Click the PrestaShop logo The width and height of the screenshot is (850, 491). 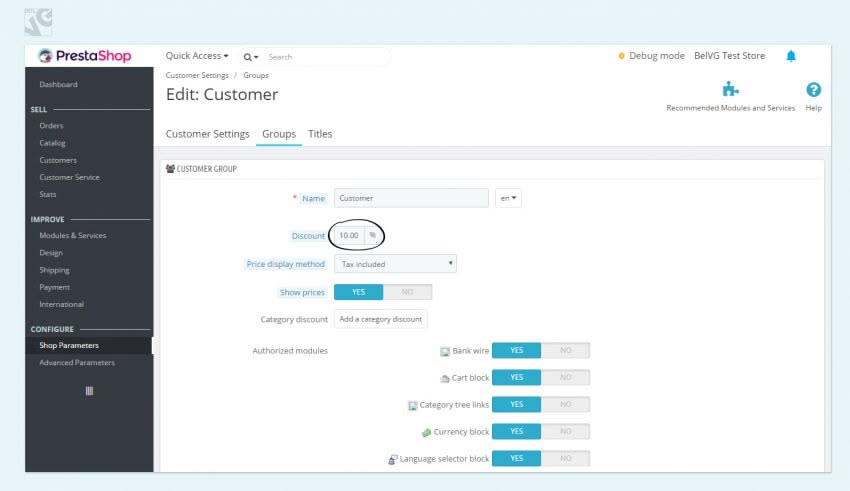85,56
